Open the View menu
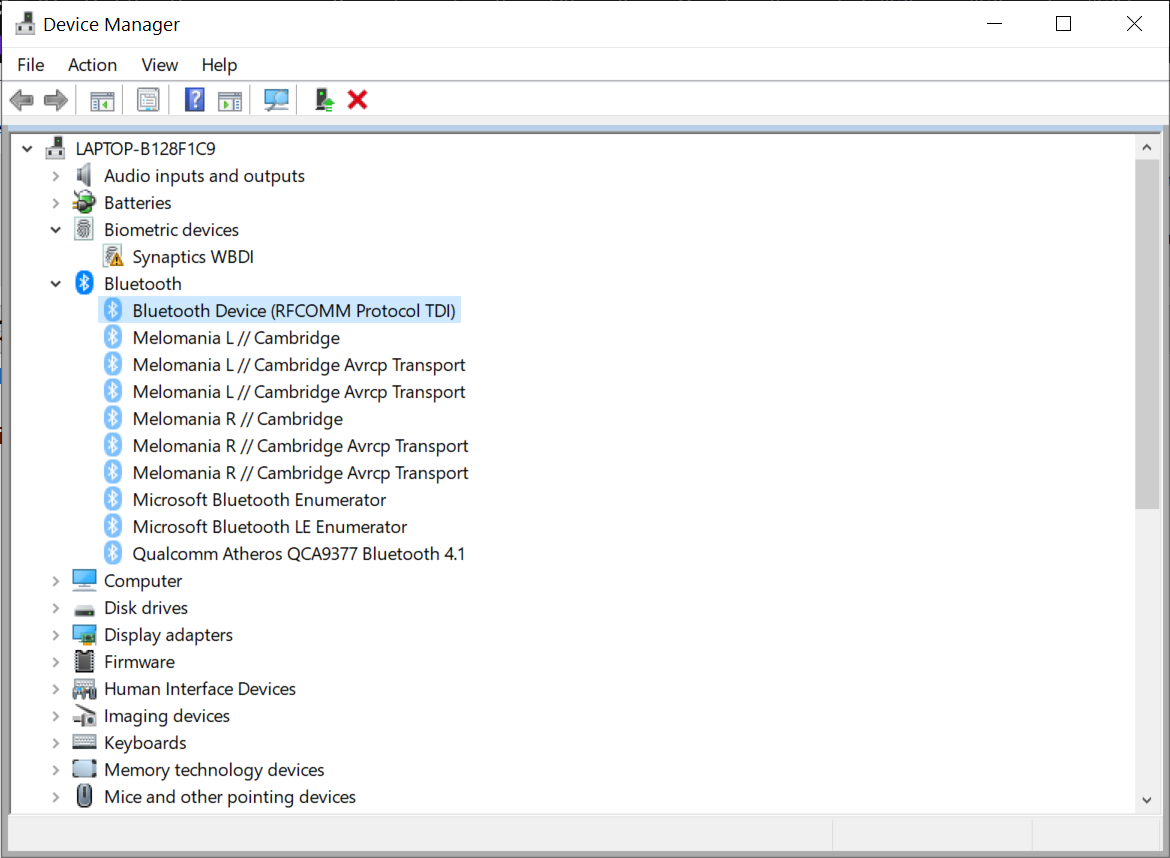Image resolution: width=1170 pixels, height=858 pixels. pyautogui.click(x=160, y=65)
